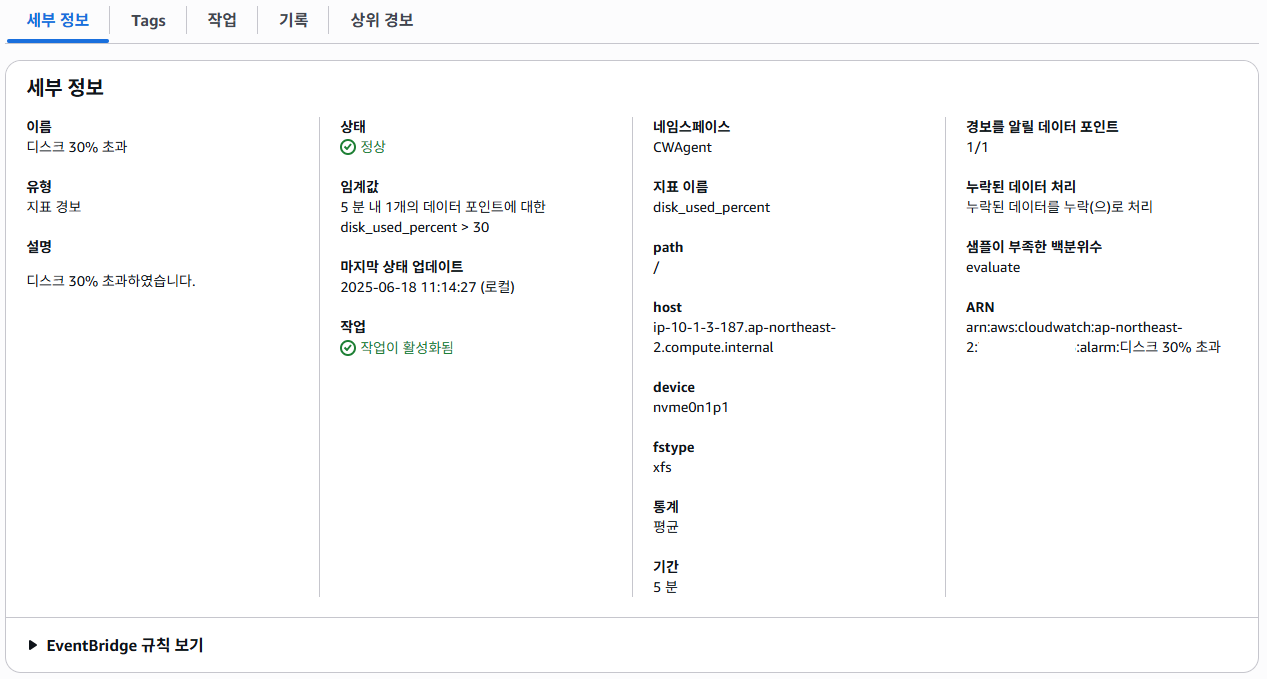This screenshot has height=679, width=1267.
Task: Click the 정상 state text
Action: 373,147
